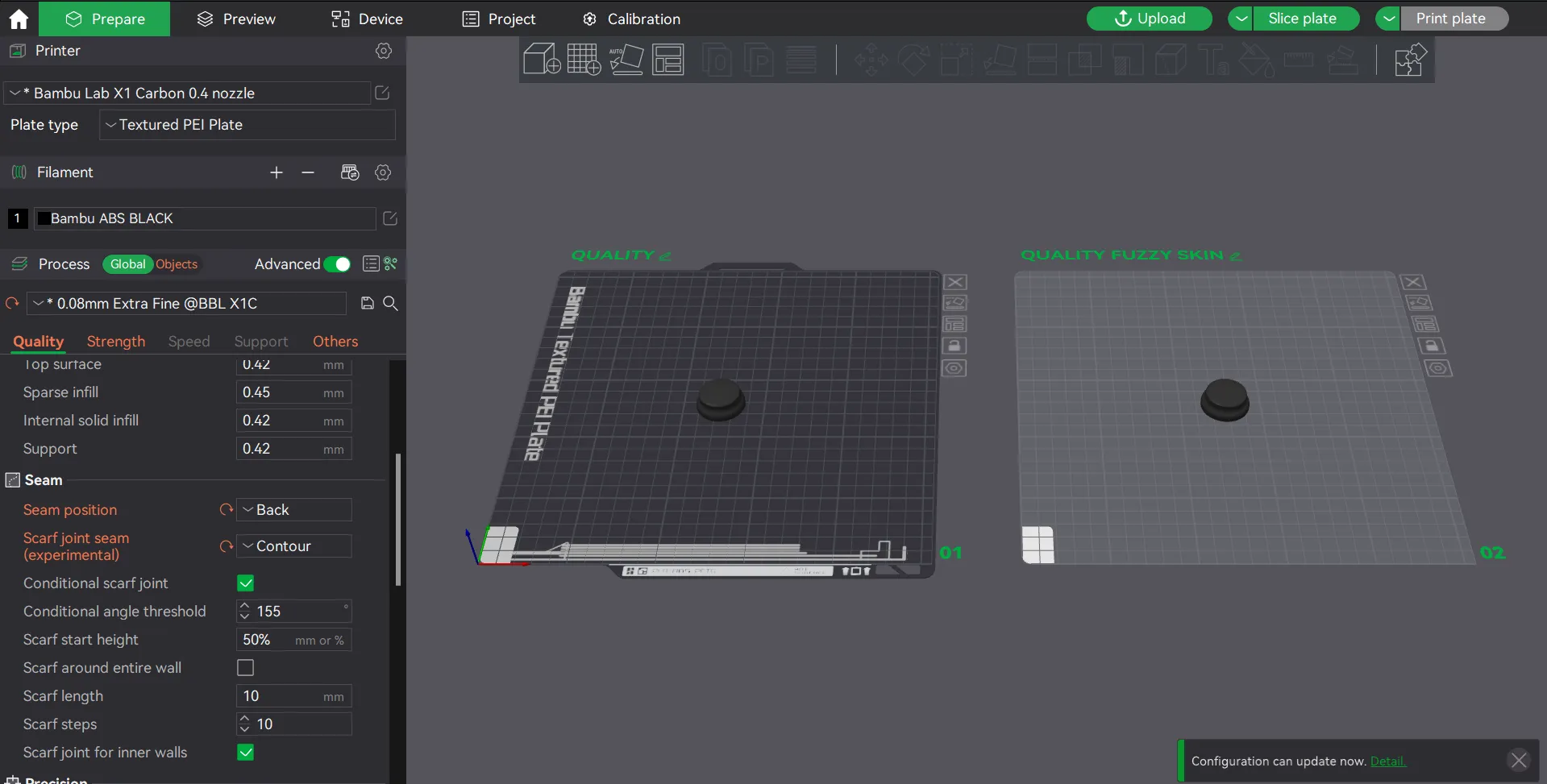Viewport: 1547px width, 784px height.
Task: Click the Upload button
Action: pos(1150,19)
